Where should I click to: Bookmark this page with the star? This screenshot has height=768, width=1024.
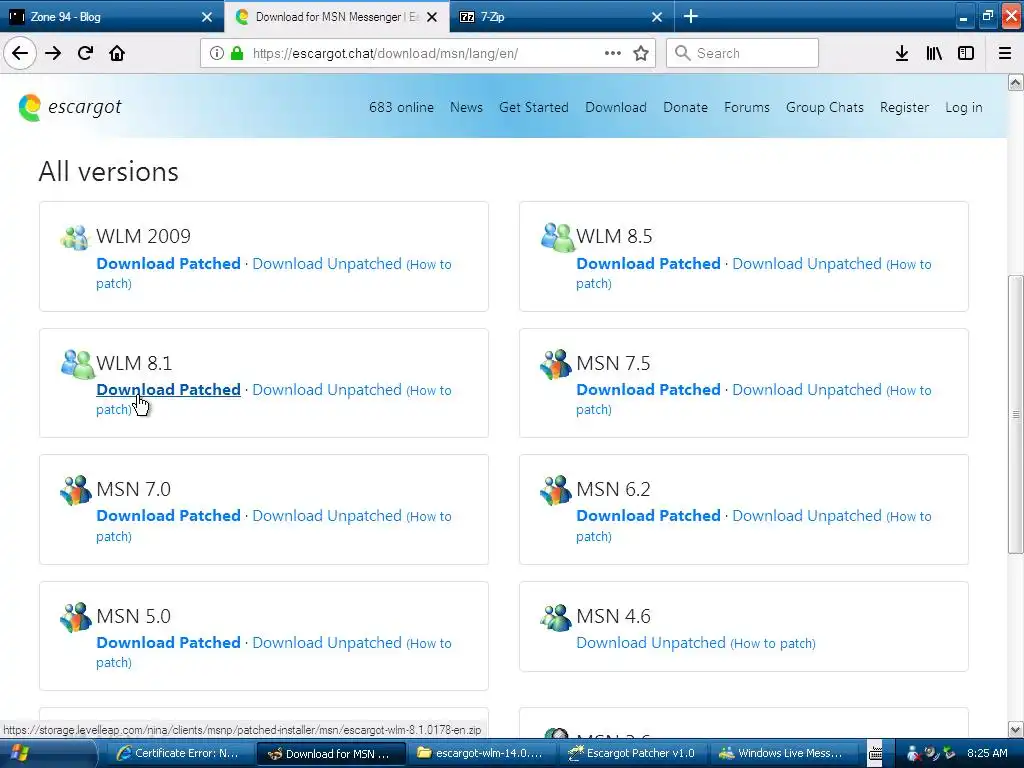(x=641, y=54)
